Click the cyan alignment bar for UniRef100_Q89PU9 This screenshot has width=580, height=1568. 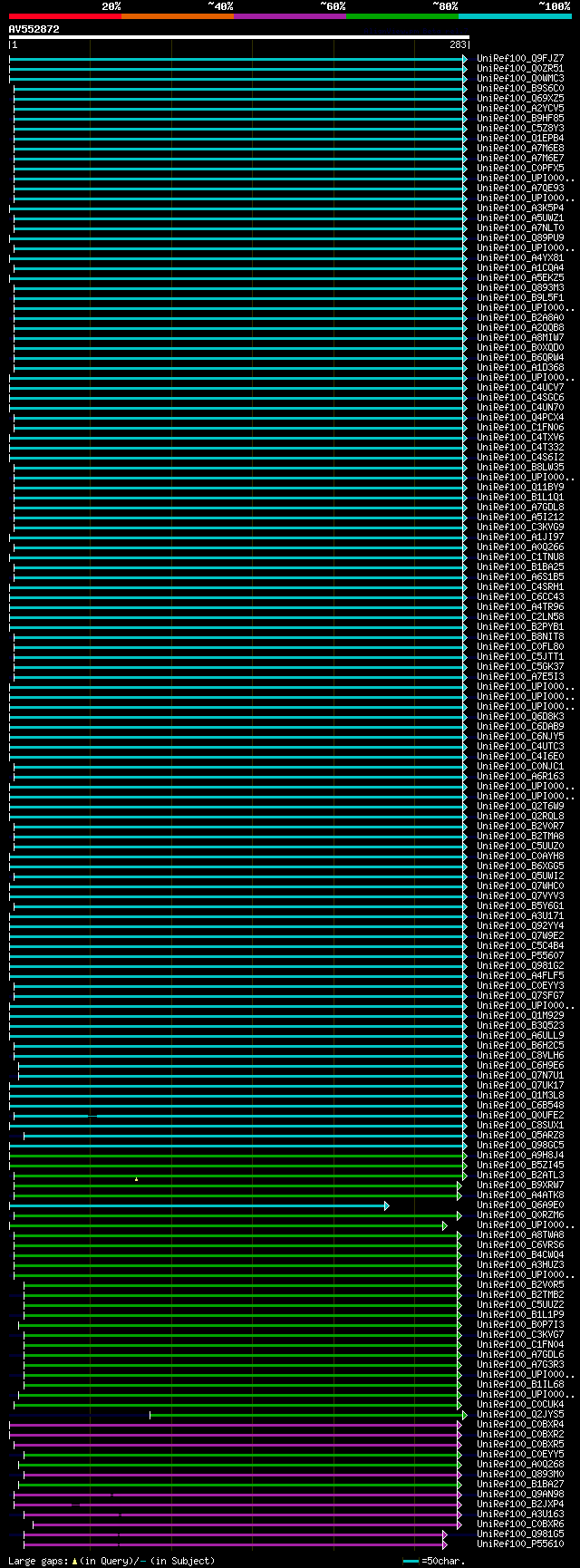pos(238,237)
